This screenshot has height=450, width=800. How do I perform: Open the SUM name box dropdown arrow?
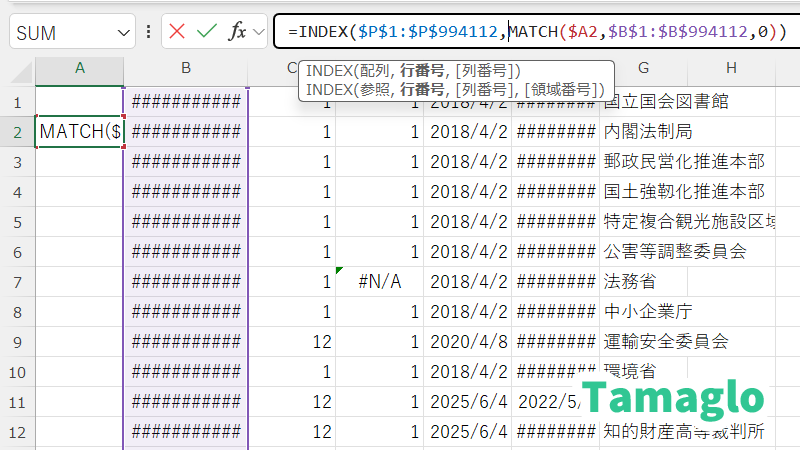tap(124, 32)
